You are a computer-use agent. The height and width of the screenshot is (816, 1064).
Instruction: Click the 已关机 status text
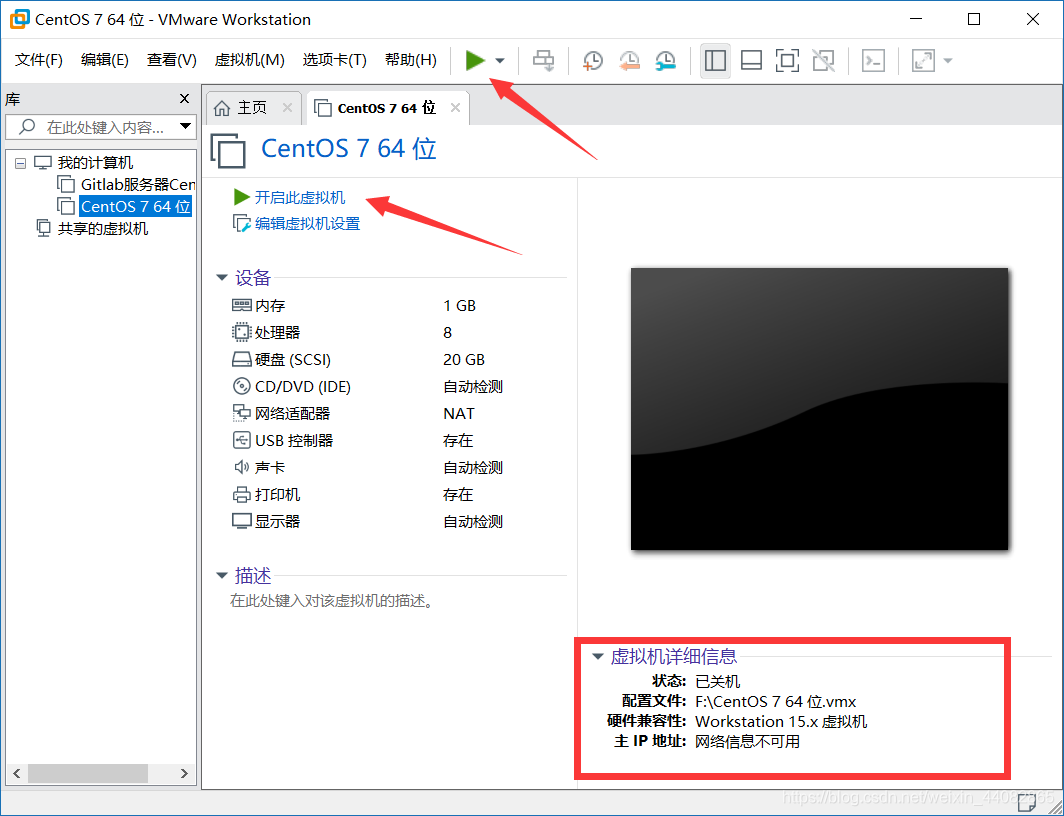coord(718,682)
